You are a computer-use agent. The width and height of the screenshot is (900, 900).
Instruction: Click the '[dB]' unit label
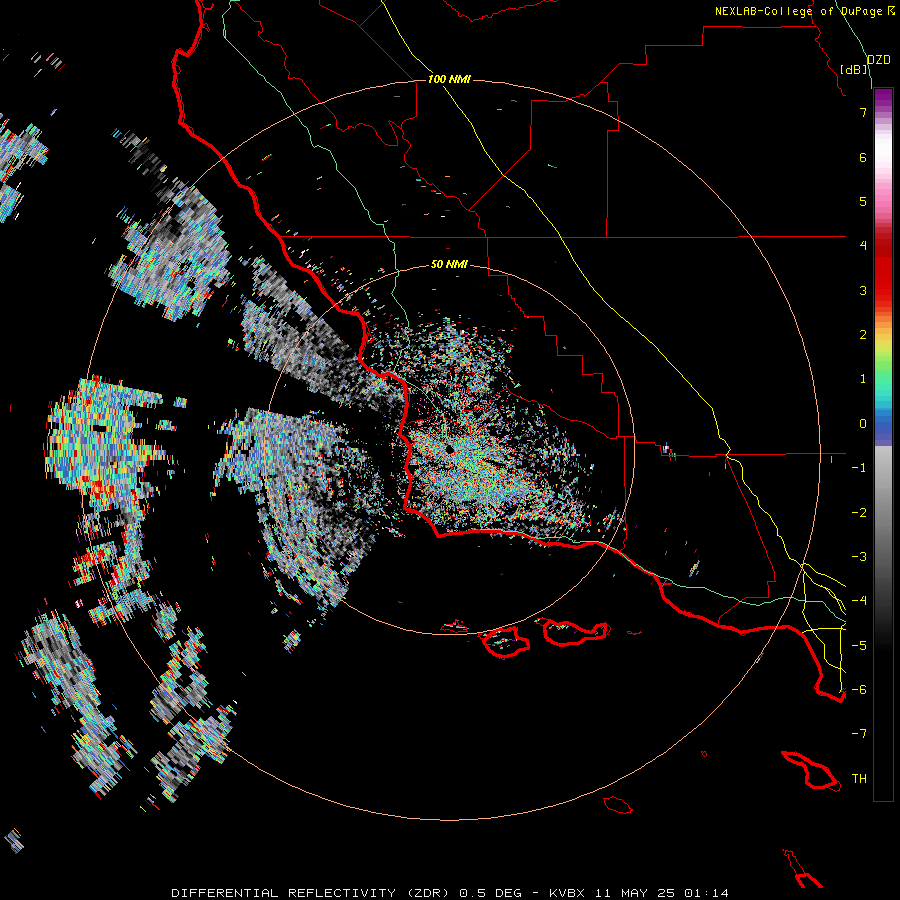854,69
